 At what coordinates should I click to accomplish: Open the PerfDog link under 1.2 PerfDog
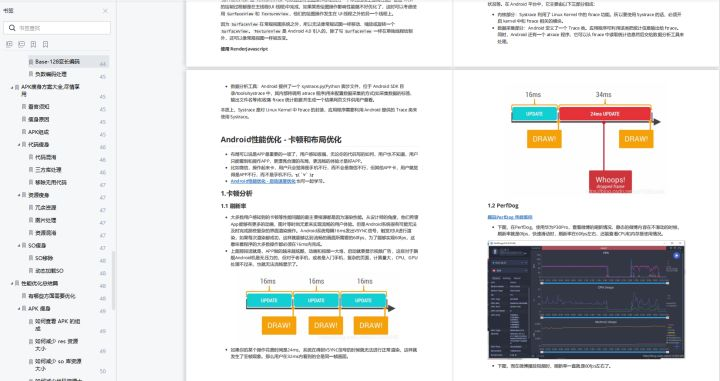point(510,217)
